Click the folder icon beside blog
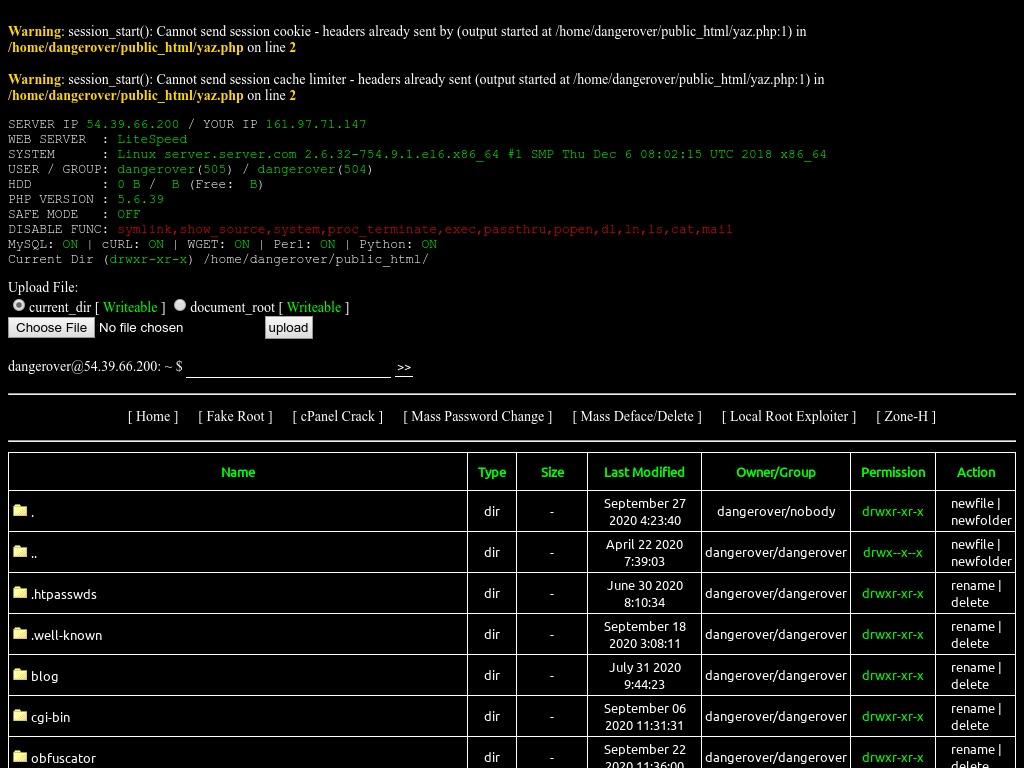This screenshot has height=768, width=1024. [x=20, y=675]
